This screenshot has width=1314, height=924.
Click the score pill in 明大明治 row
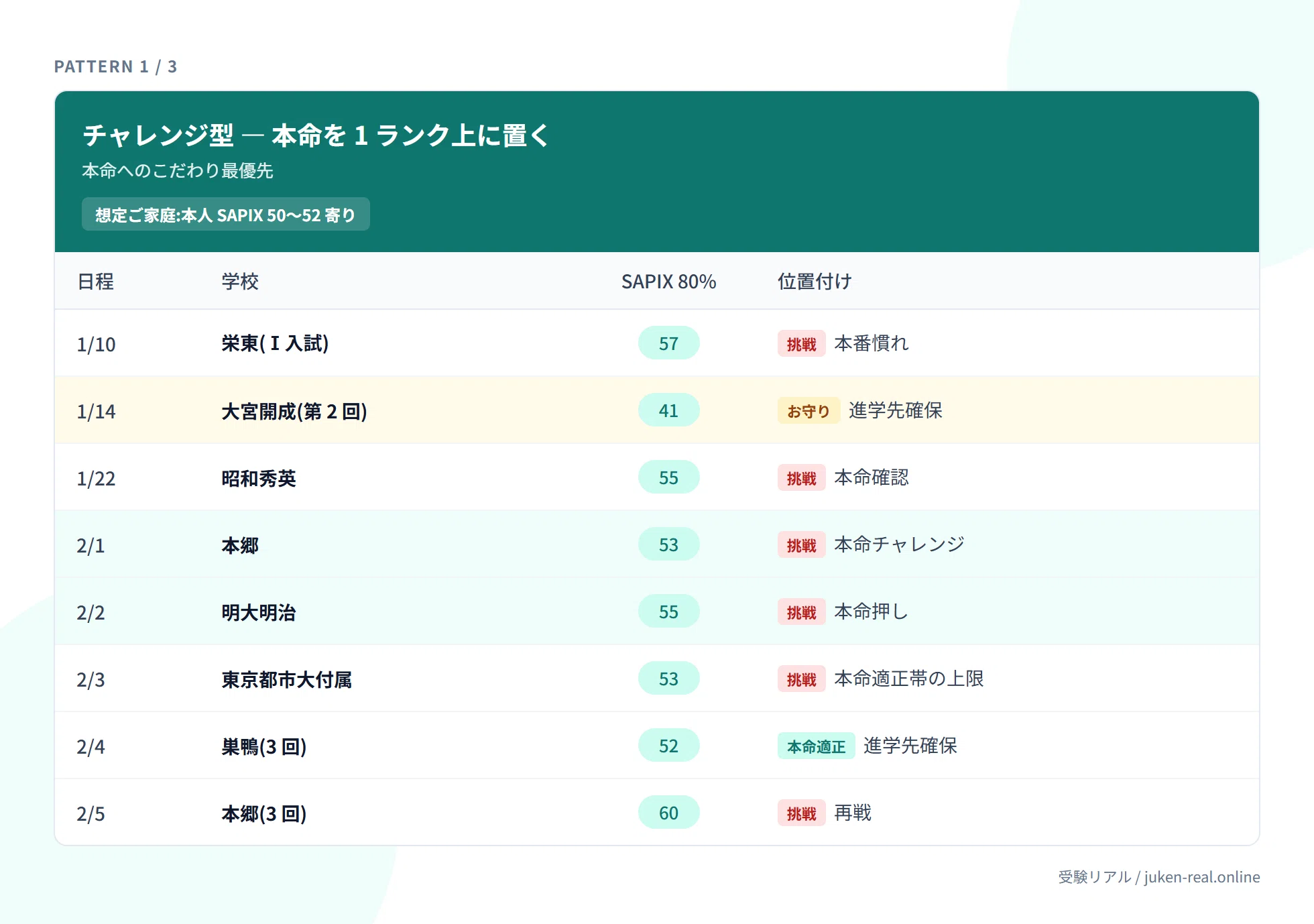click(x=668, y=612)
